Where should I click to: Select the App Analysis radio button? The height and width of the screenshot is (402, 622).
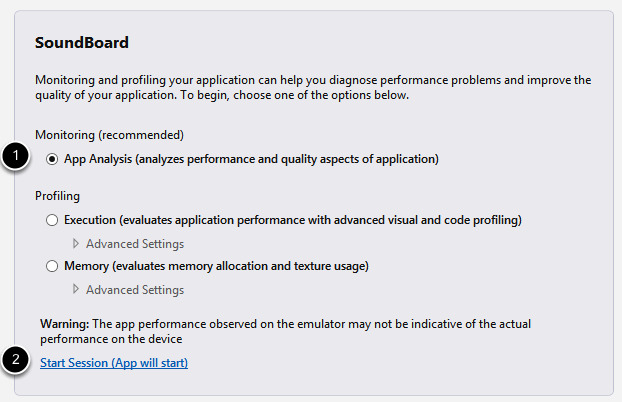click(52, 159)
